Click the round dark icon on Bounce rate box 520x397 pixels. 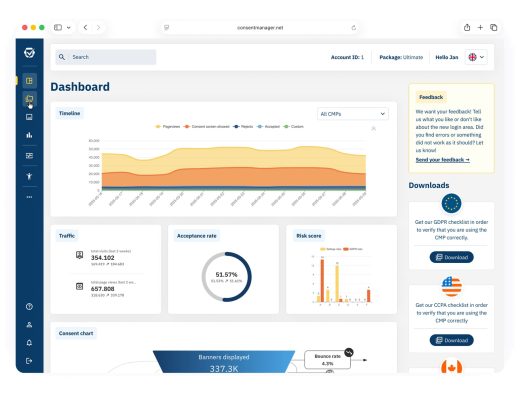349,352
